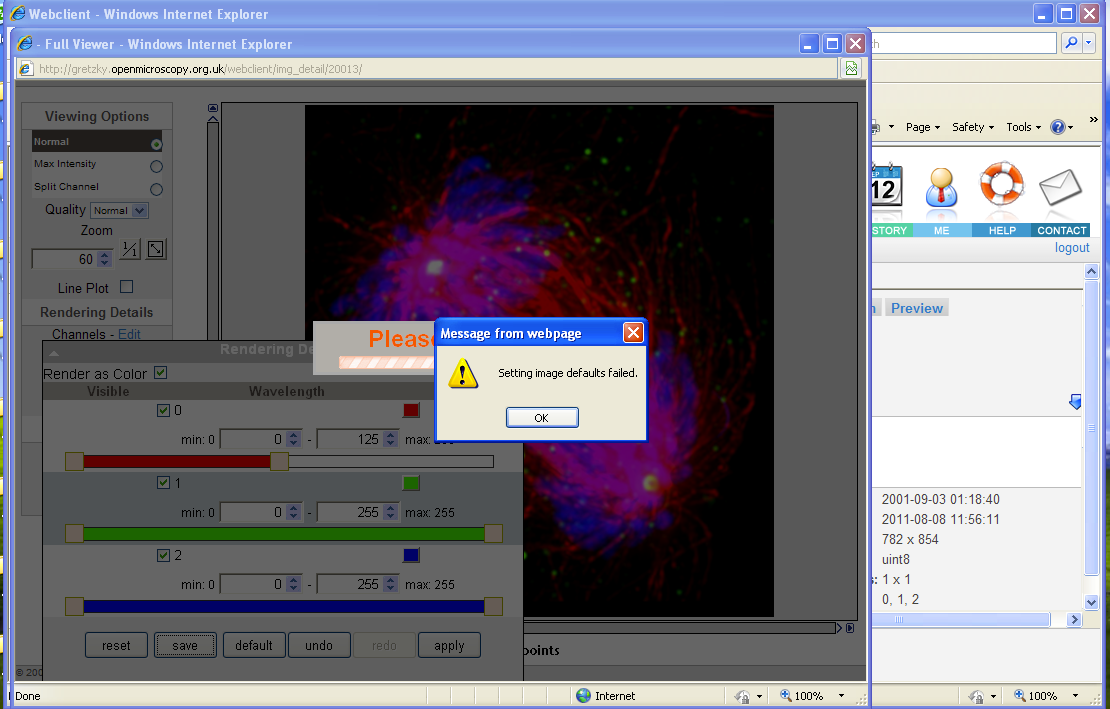Click the compatibility view icon in address bar
This screenshot has height=709, width=1110.
click(x=852, y=69)
